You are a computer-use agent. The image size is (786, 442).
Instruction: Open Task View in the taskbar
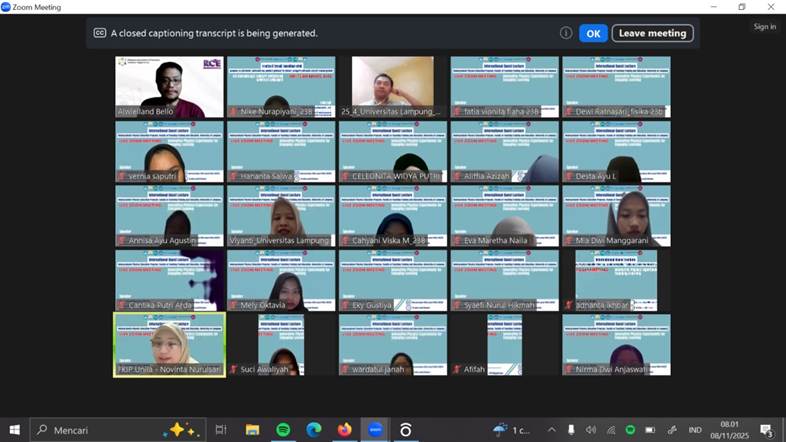coord(221,429)
